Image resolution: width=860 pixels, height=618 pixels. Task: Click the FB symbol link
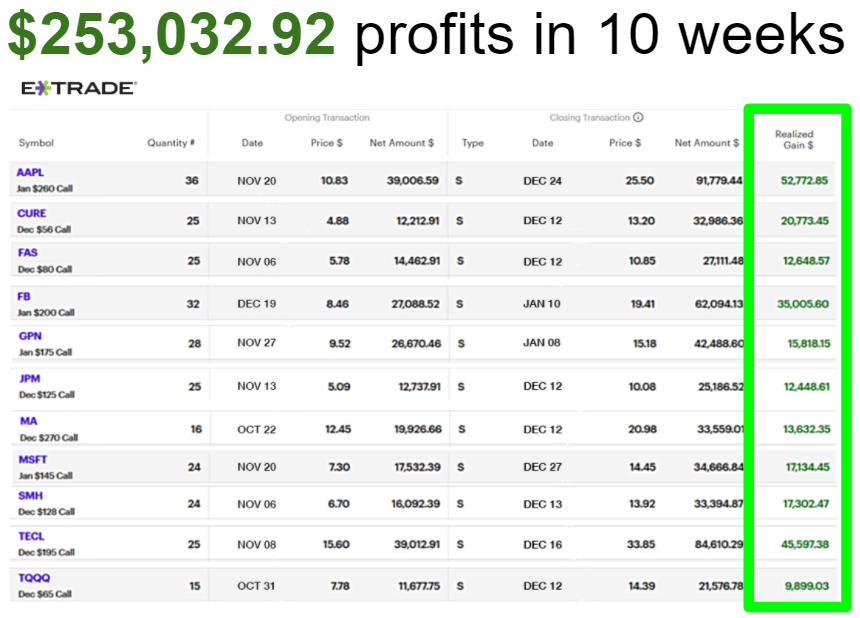pos(25,296)
